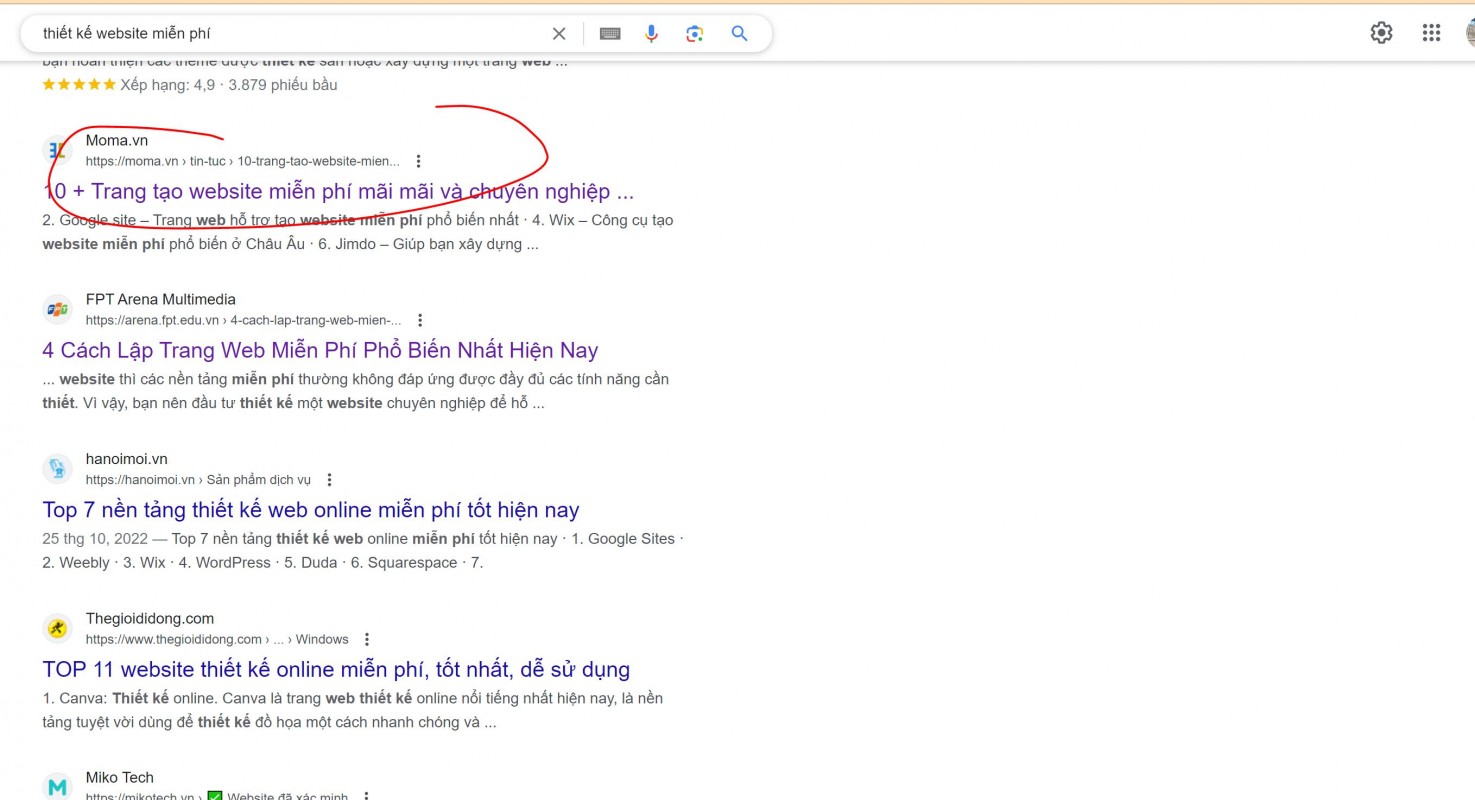Click the hanoimoi.vn site favicon

pos(58,468)
